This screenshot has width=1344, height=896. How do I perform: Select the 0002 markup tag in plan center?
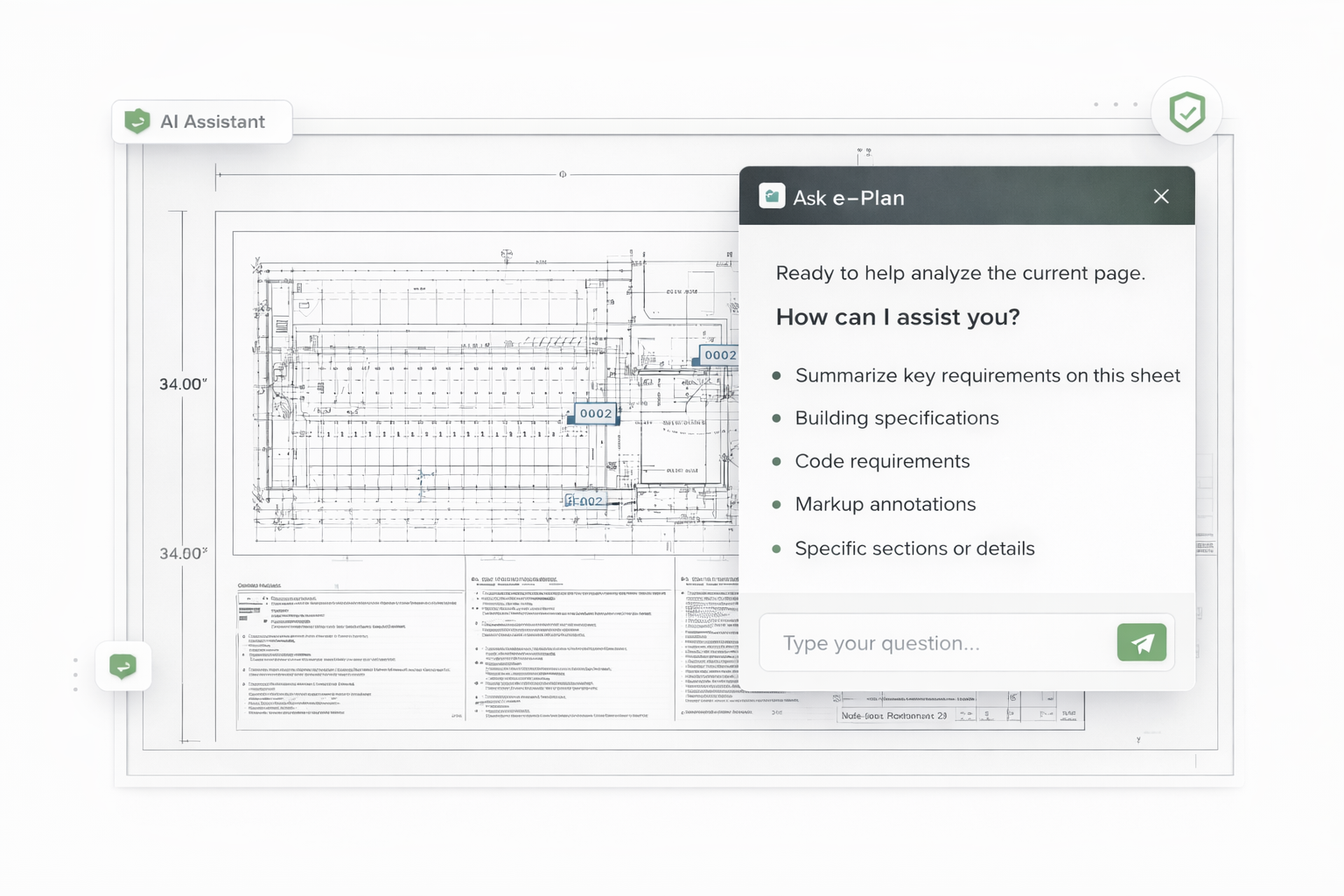pyautogui.click(x=596, y=414)
